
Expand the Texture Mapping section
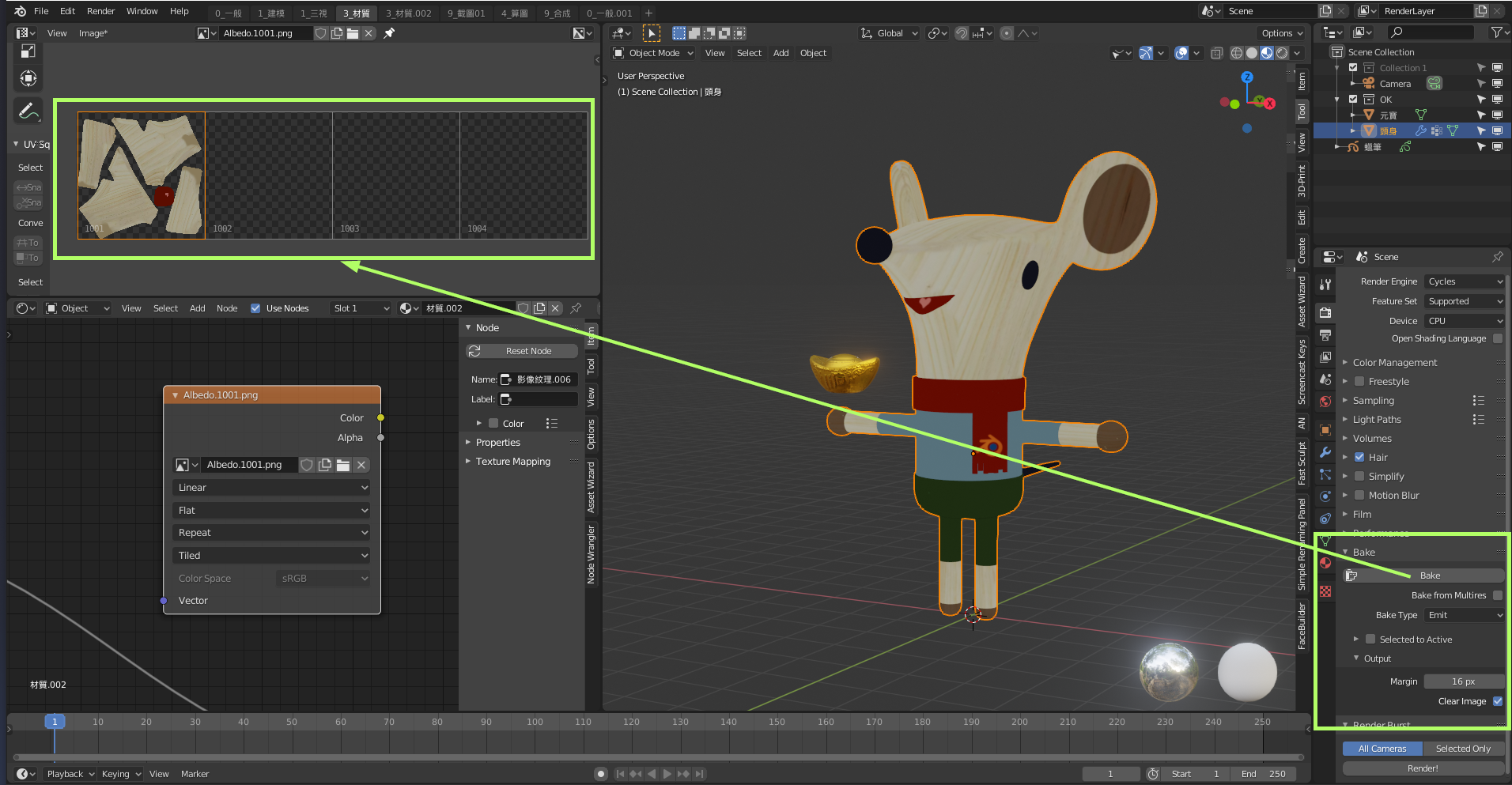(x=512, y=462)
